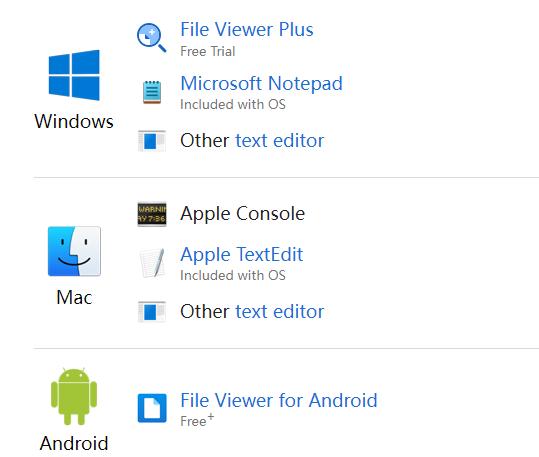The image size is (539, 457).
Task: Click the Android platform label
Action: (74, 443)
